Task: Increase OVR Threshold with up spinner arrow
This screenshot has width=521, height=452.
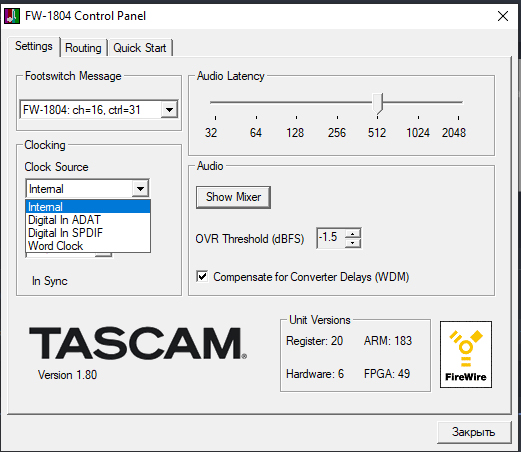Action: [353, 234]
